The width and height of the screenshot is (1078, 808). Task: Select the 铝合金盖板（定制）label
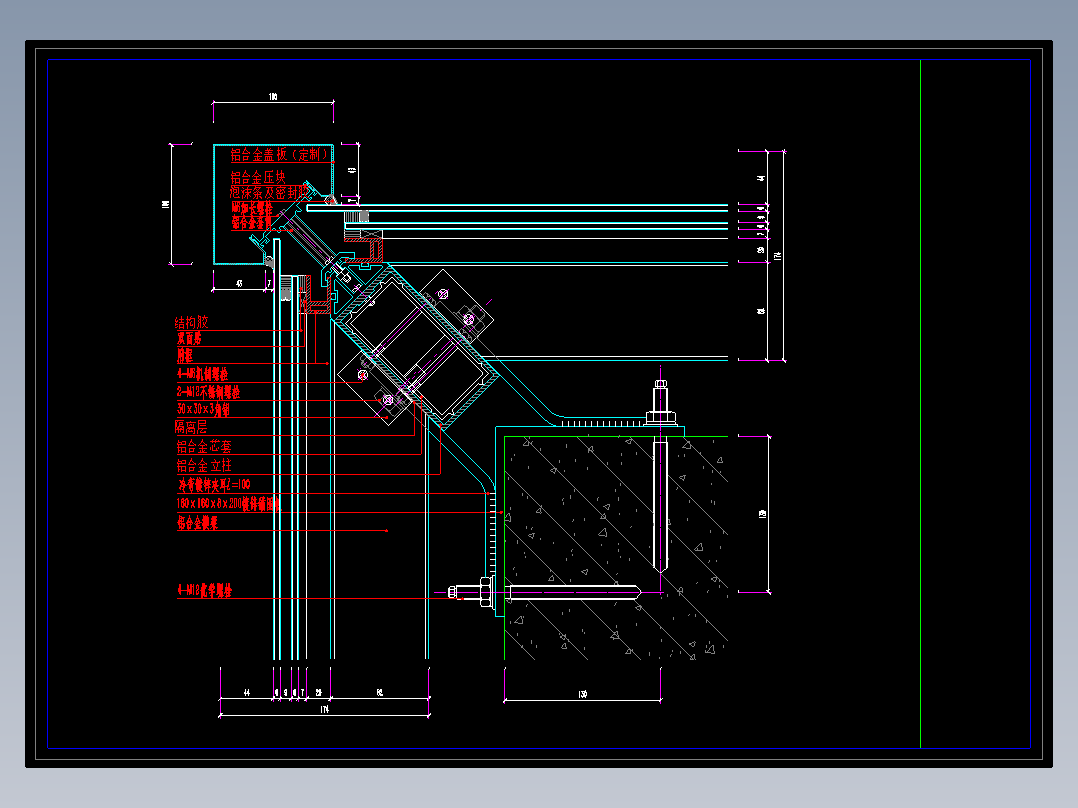pos(280,155)
